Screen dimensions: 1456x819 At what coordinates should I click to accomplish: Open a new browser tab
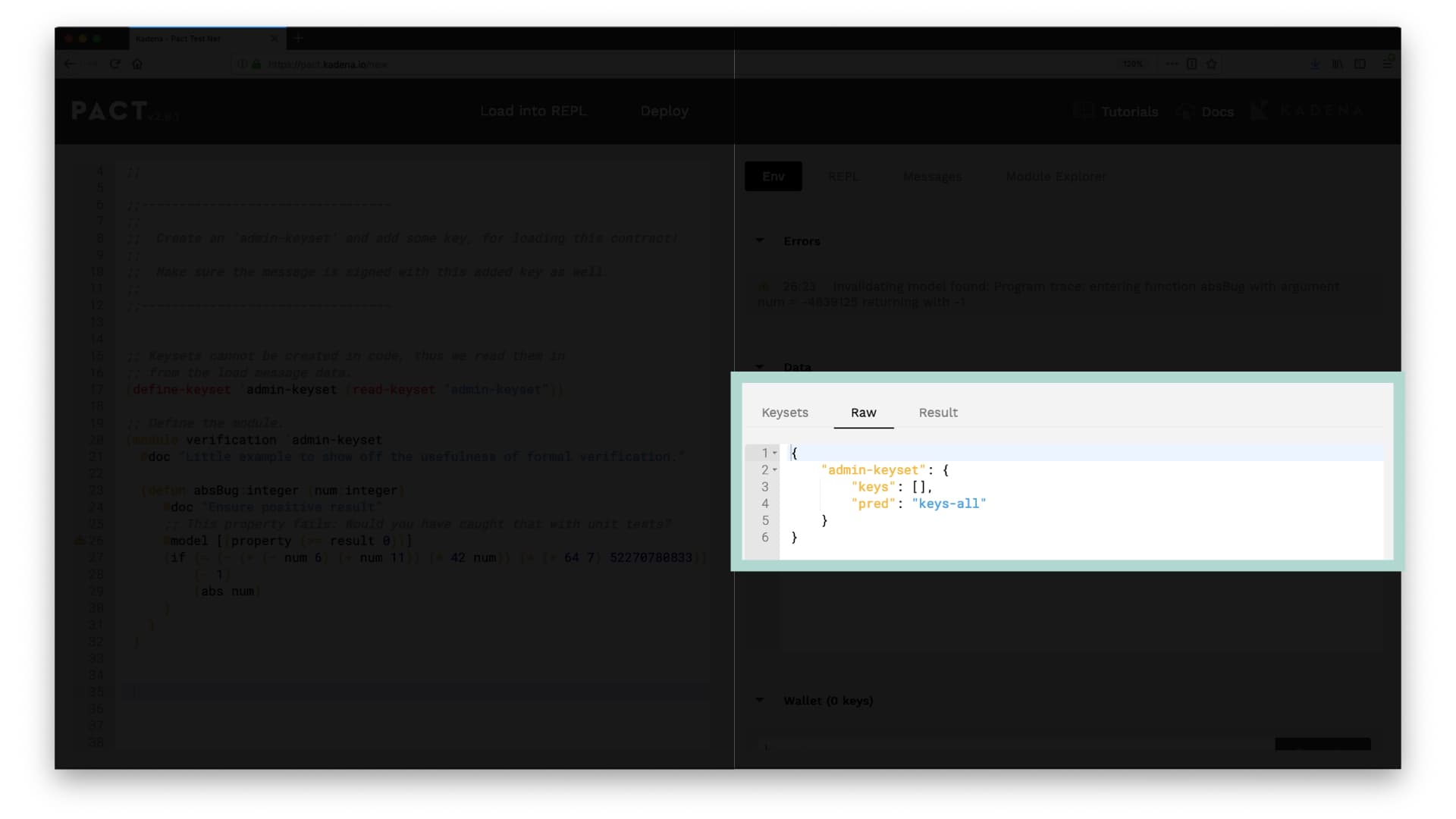pos(298,38)
